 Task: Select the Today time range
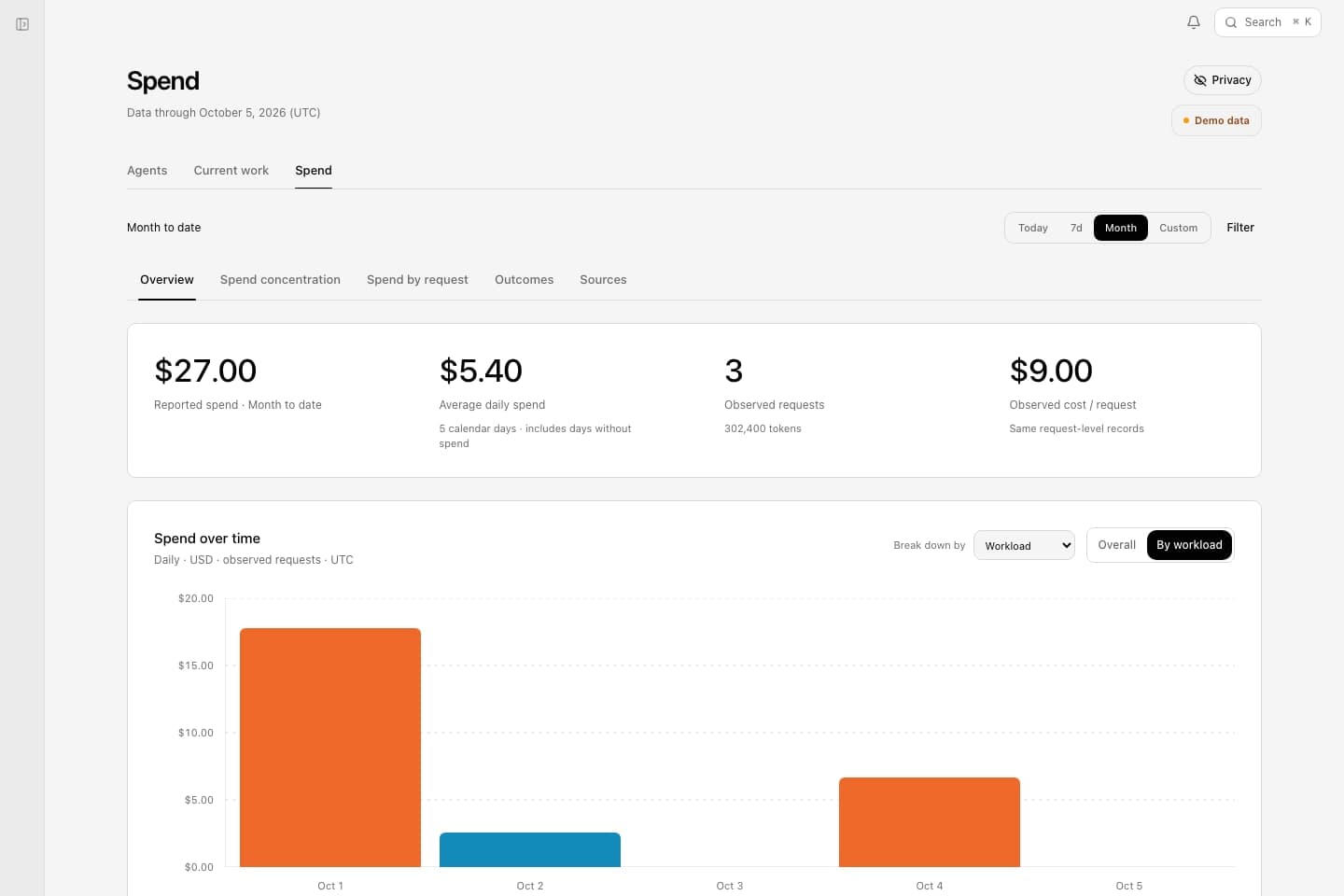click(x=1033, y=228)
